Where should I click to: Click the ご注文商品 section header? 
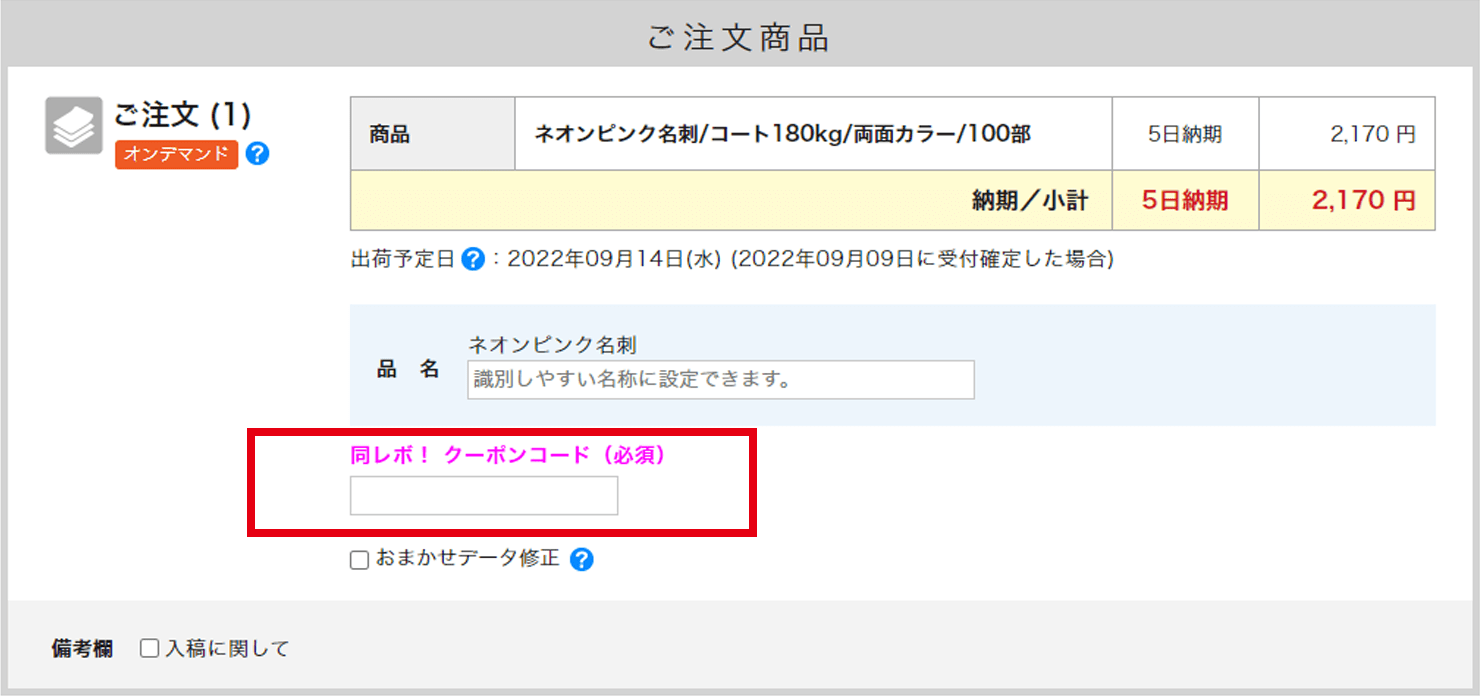739,38
